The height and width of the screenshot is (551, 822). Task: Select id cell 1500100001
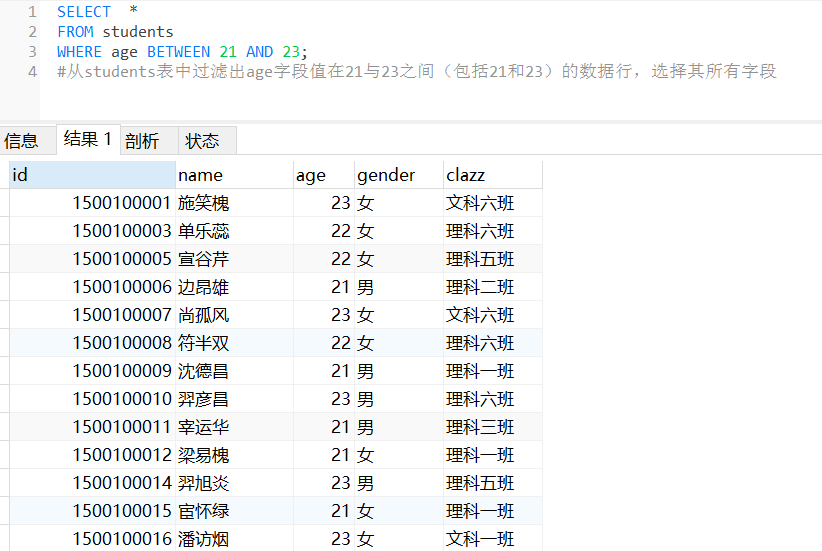pyautogui.click(x=92, y=203)
